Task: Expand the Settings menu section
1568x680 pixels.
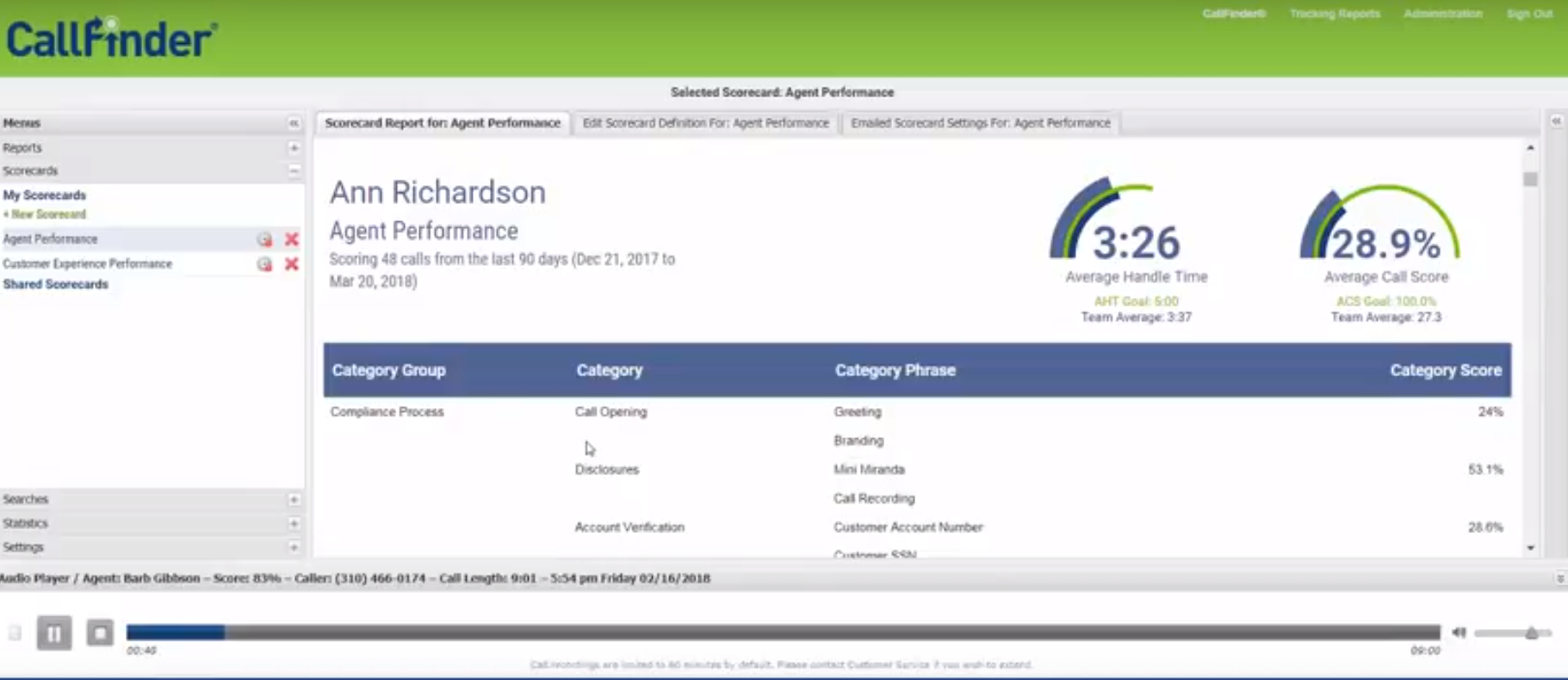Action: (x=294, y=547)
